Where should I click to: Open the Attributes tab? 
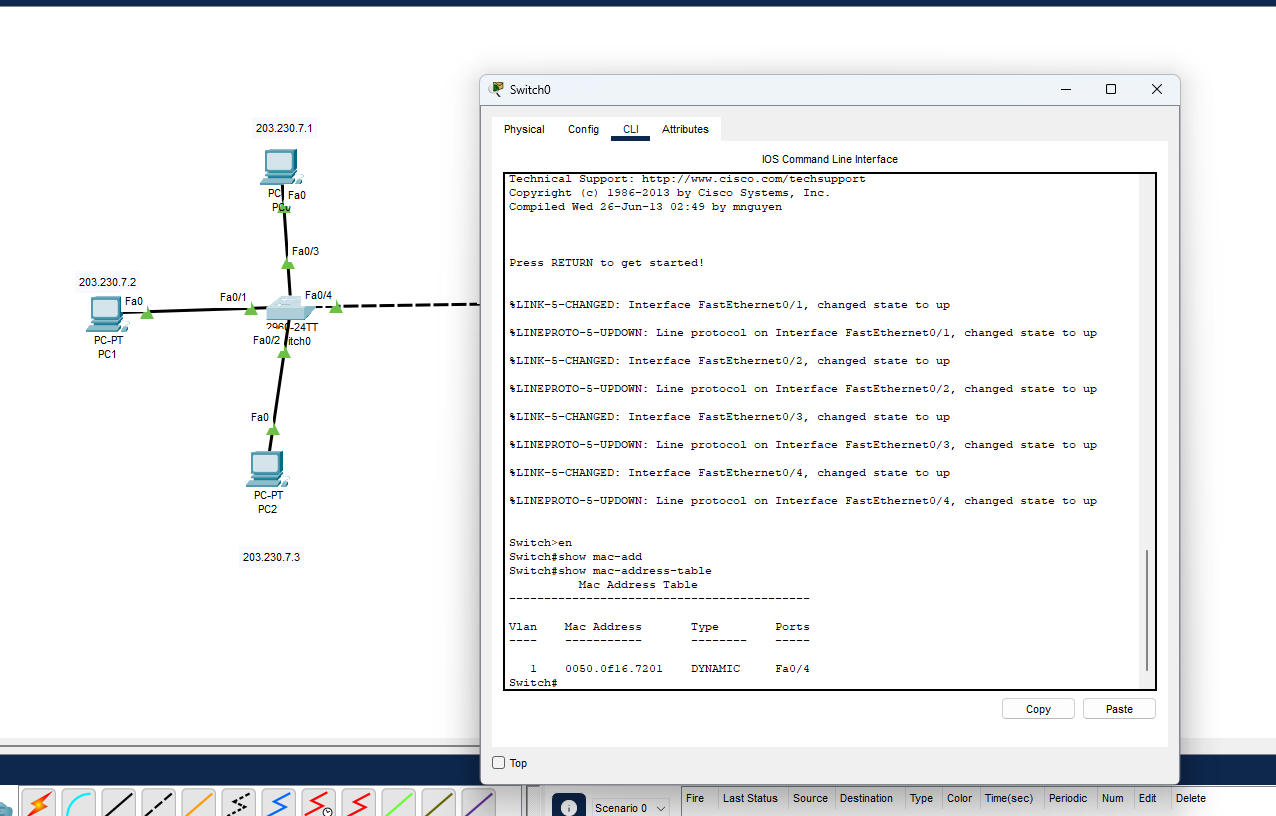pos(685,129)
